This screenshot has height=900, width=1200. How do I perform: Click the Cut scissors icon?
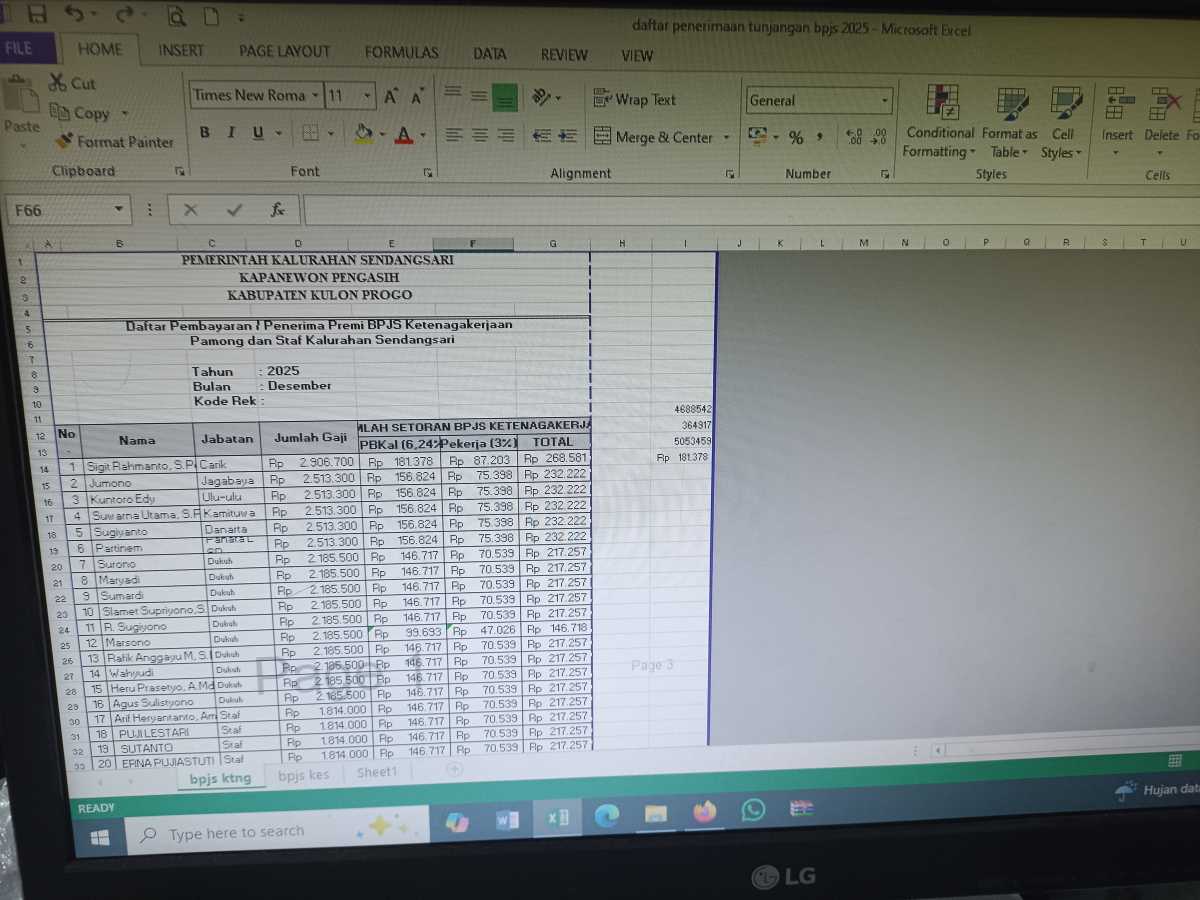(x=56, y=83)
